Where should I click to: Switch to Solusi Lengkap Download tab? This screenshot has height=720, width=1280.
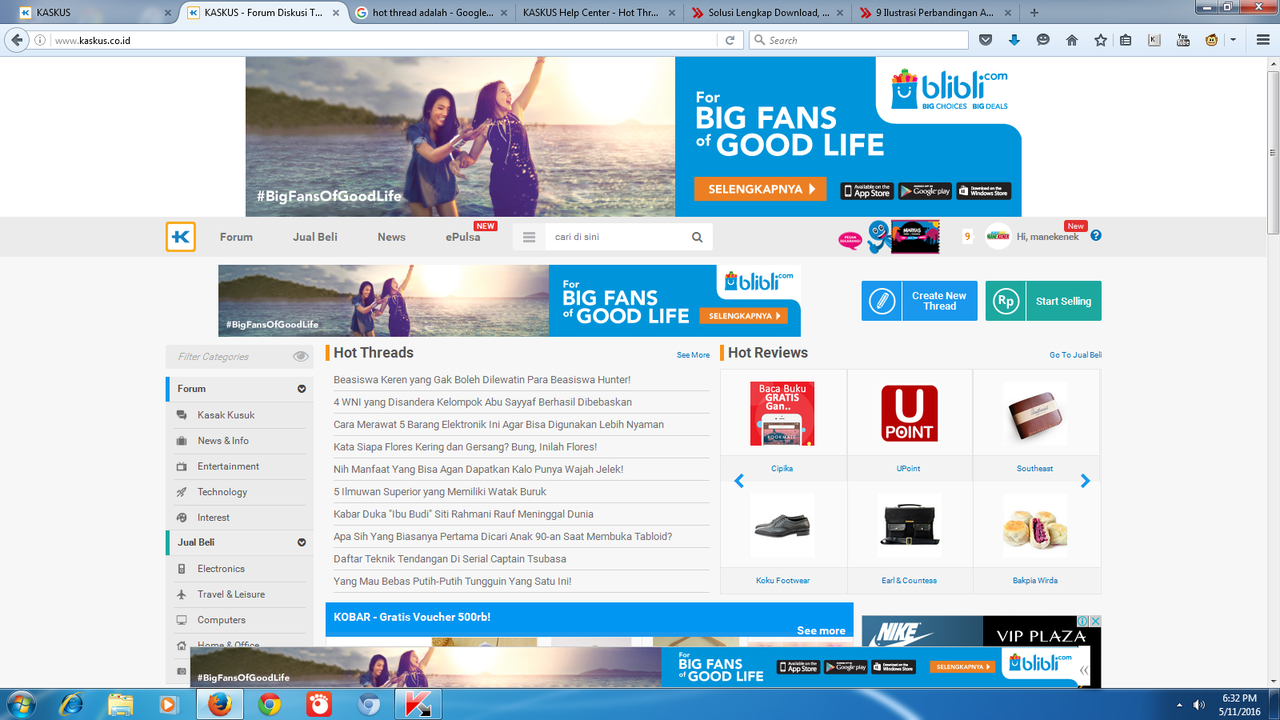768,13
